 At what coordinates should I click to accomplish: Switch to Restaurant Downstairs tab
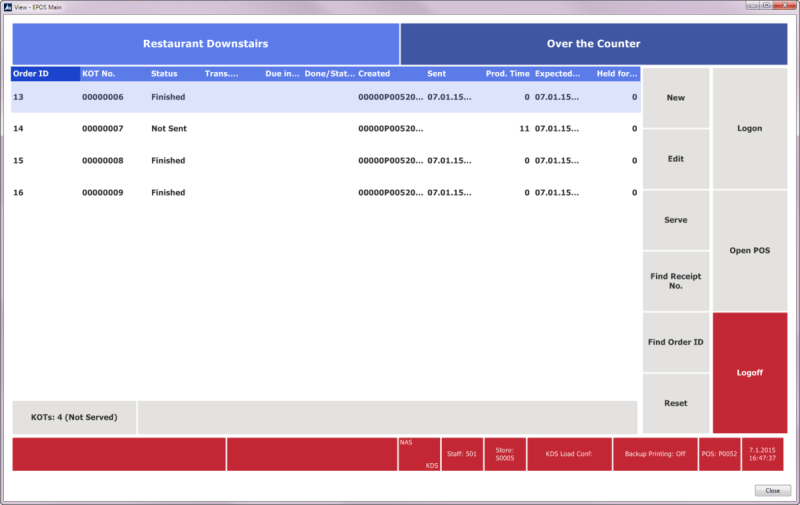tap(205, 44)
